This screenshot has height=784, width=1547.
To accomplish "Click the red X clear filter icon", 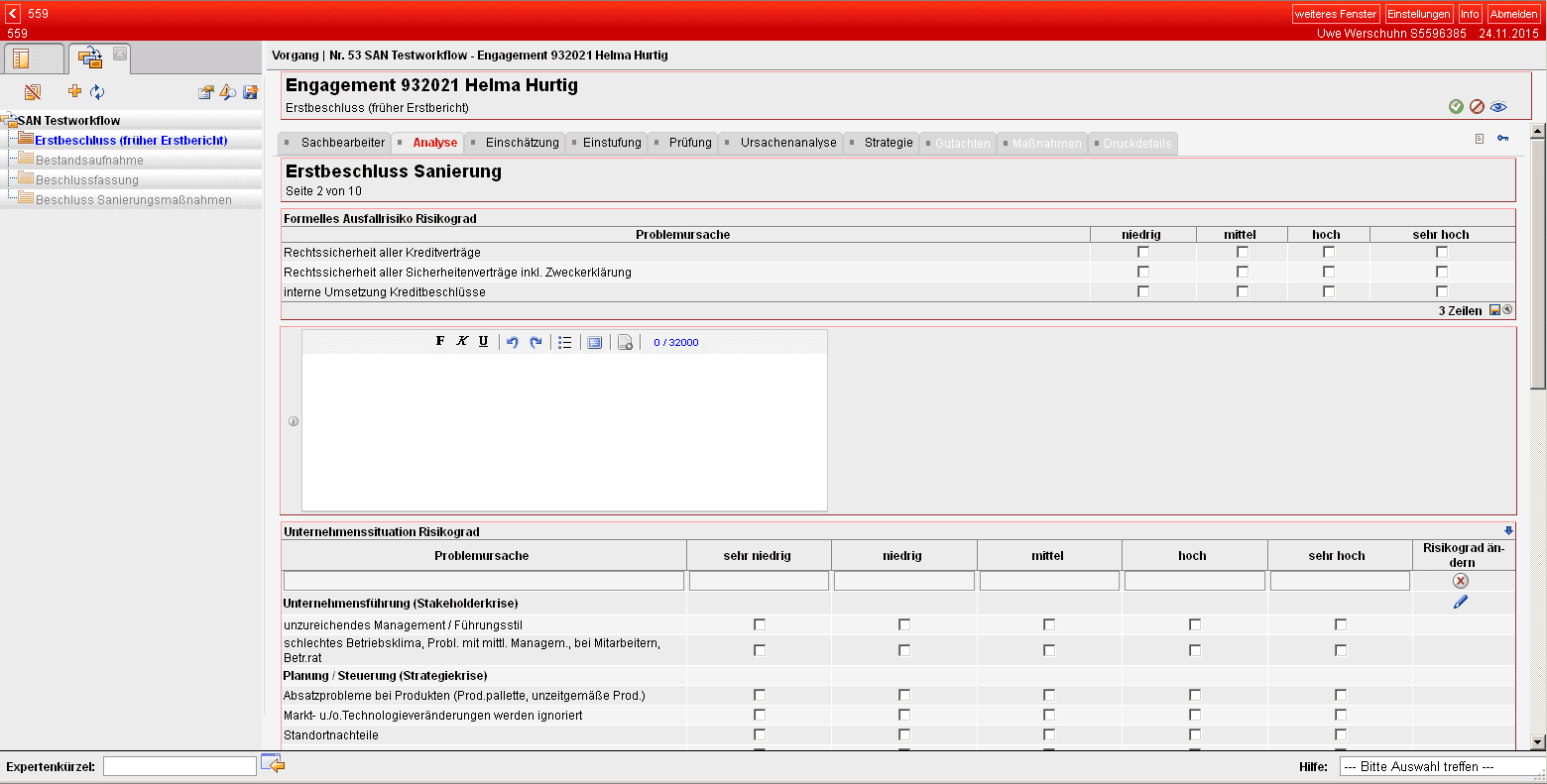I will [1461, 581].
